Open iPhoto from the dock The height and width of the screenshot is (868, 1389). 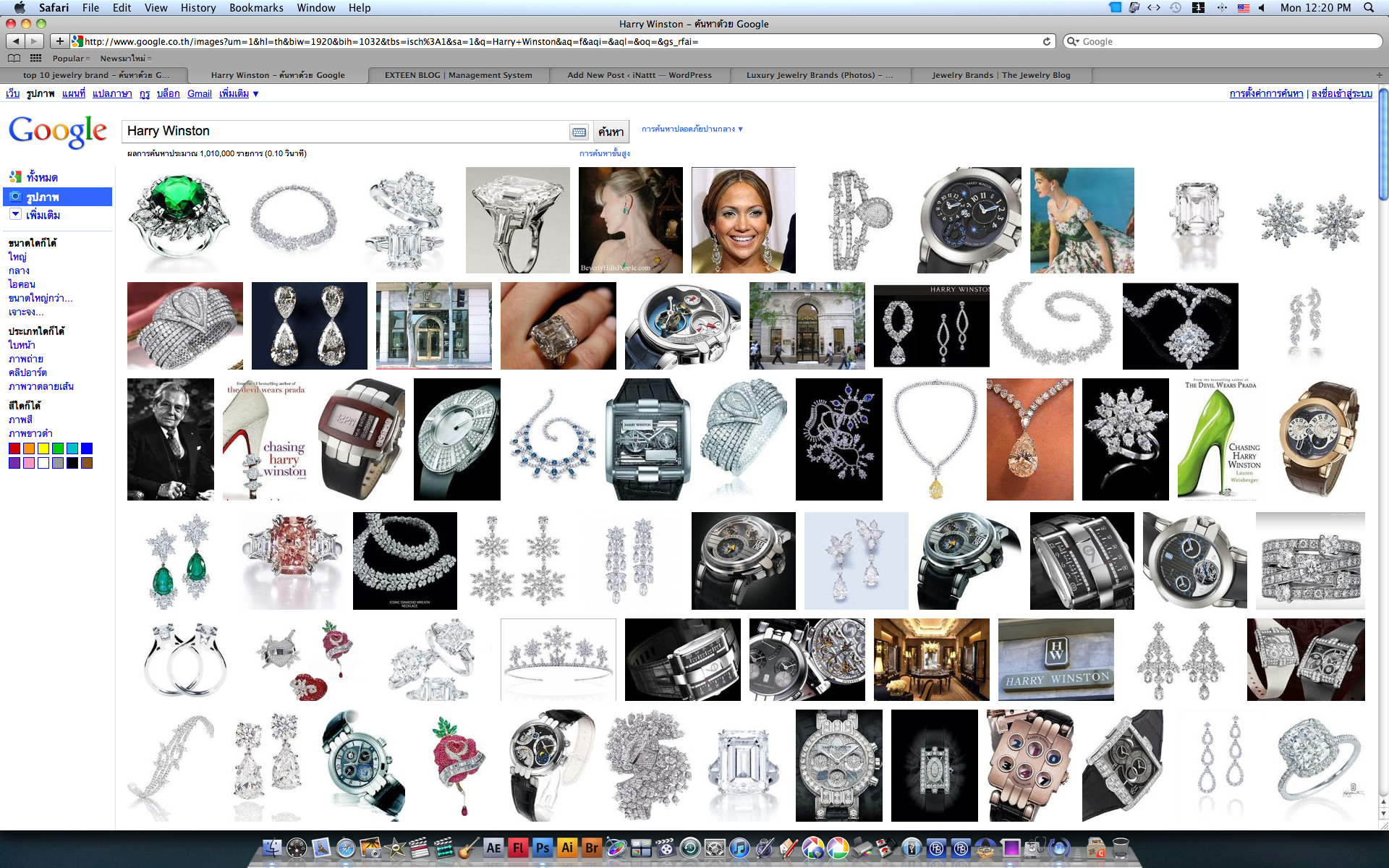[370, 848]
